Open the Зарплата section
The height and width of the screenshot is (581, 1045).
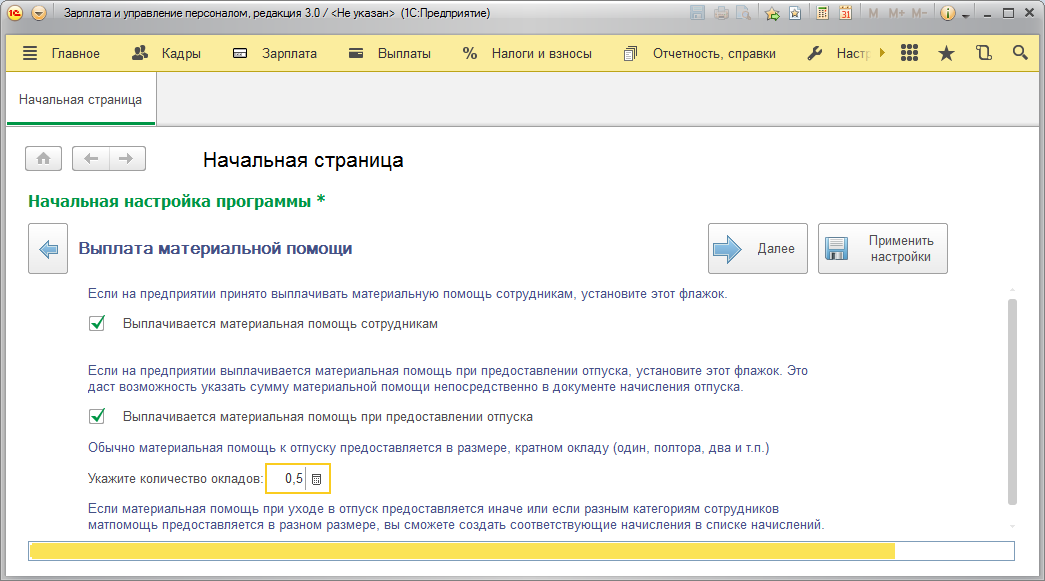click(275, 53)
